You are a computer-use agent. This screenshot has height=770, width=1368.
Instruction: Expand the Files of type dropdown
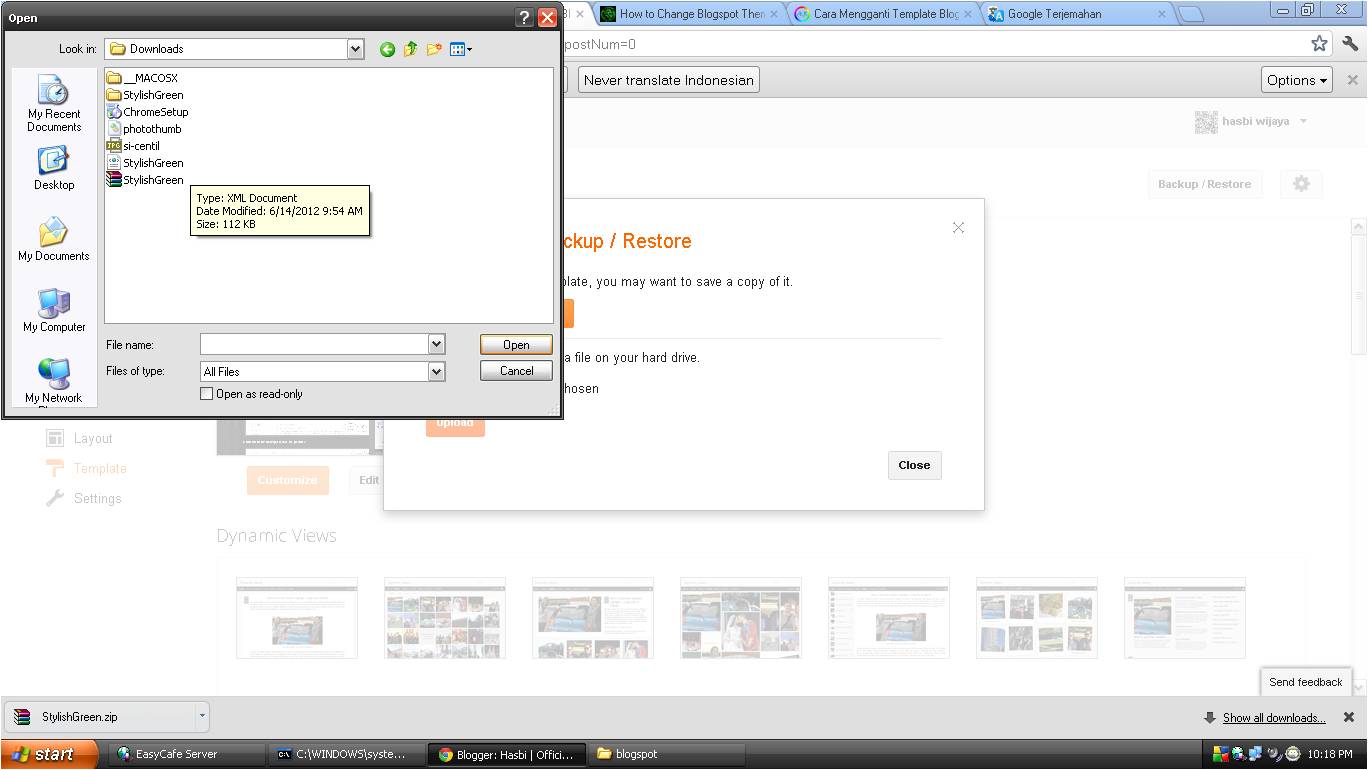click(436, 371)
